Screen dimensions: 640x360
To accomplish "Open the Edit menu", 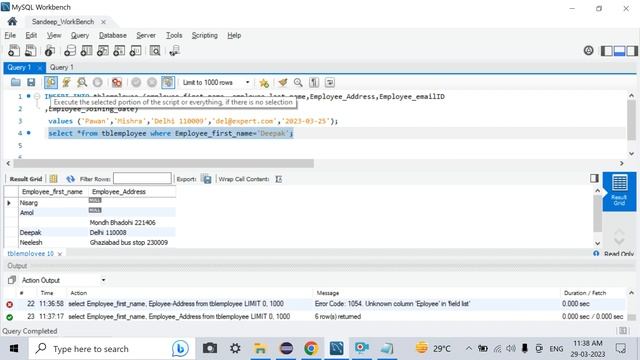I will [x=31, y=36].
